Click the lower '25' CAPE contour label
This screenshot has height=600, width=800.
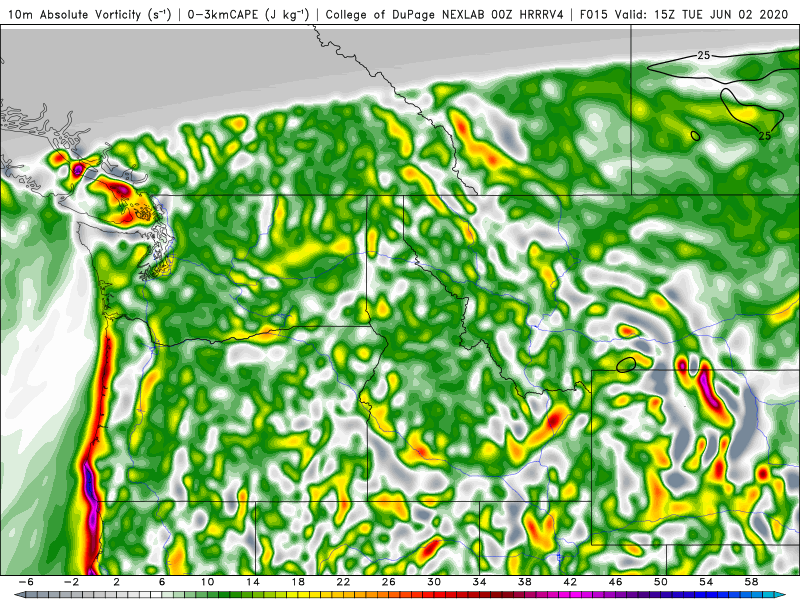pos(764,136)
